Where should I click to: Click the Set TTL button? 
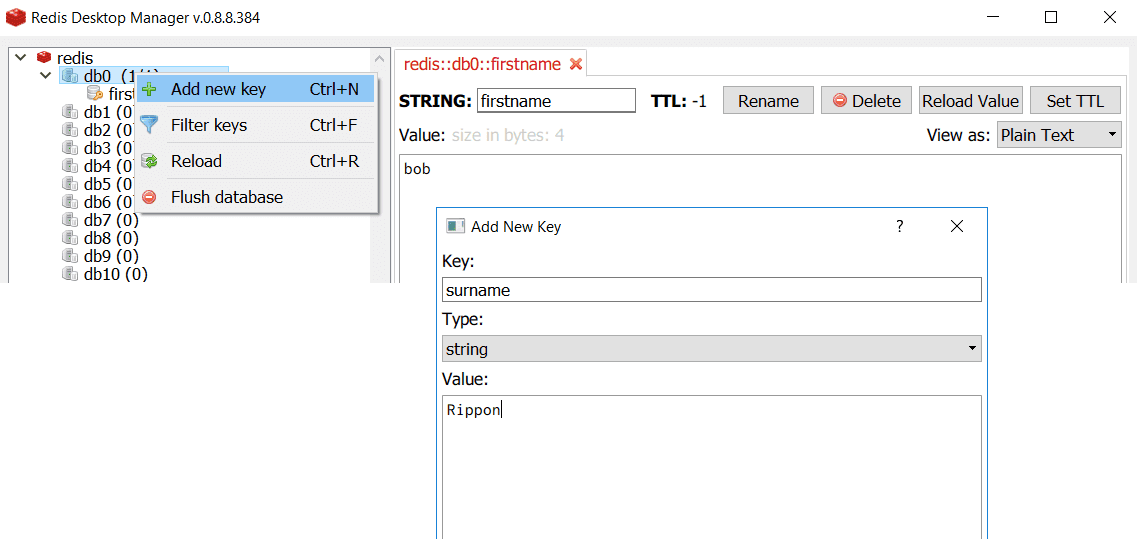tap(1074, 101)
